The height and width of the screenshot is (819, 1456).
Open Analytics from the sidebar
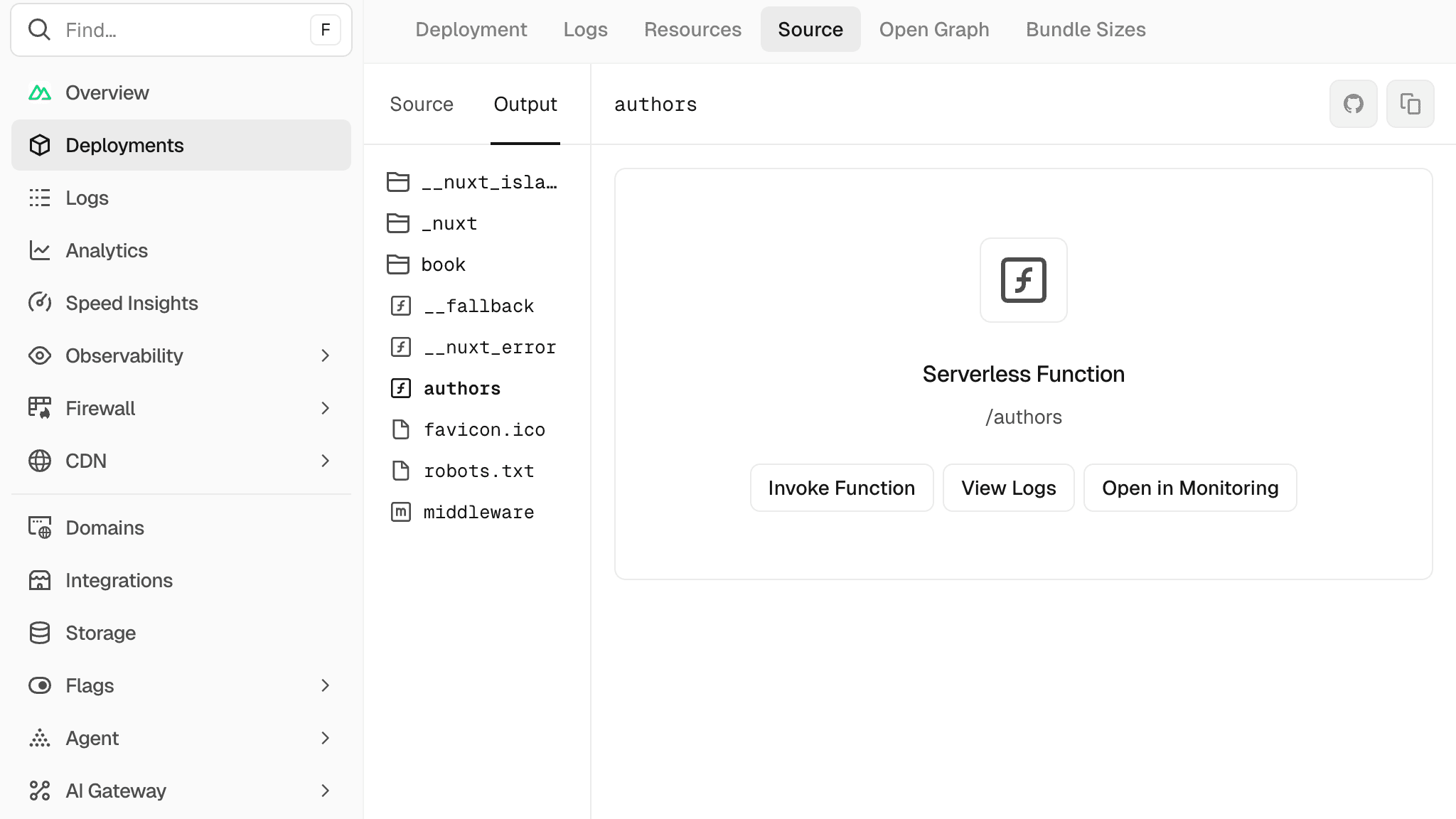pos(107,250)
